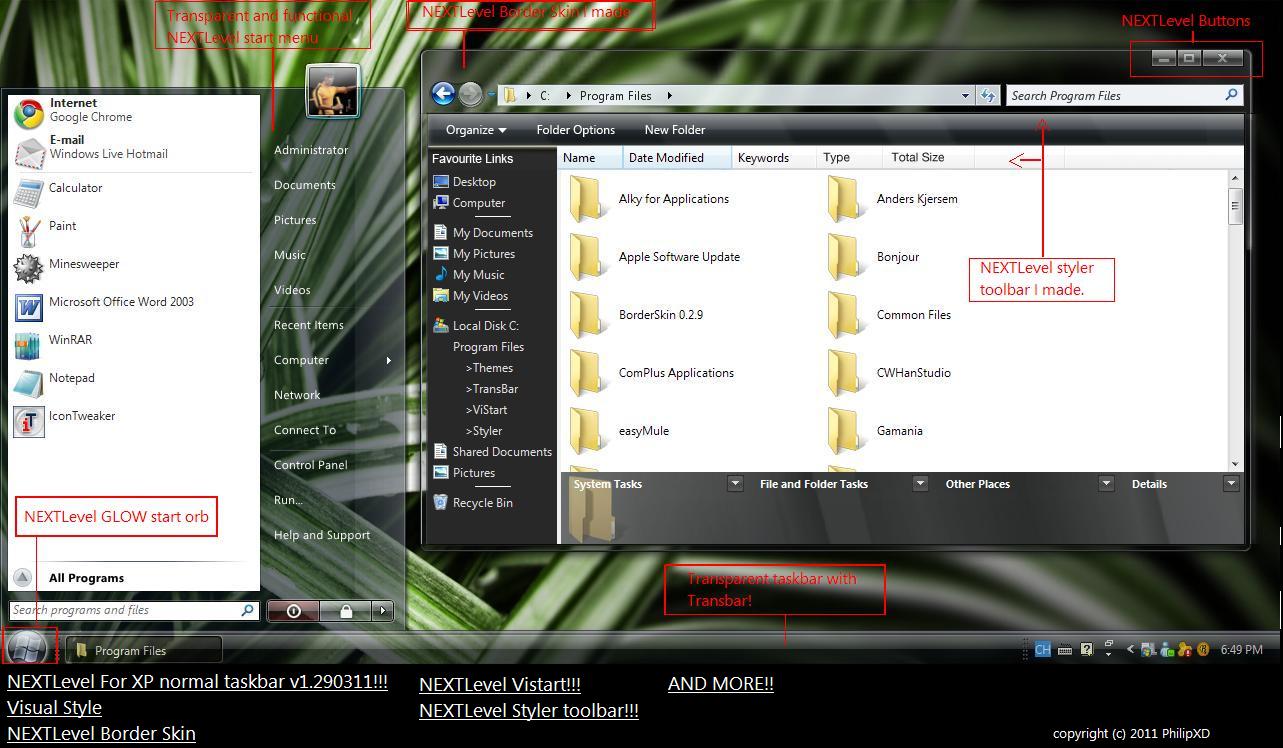
Task: Launch WinRAR from the start menu
Action: pos(69,339)
